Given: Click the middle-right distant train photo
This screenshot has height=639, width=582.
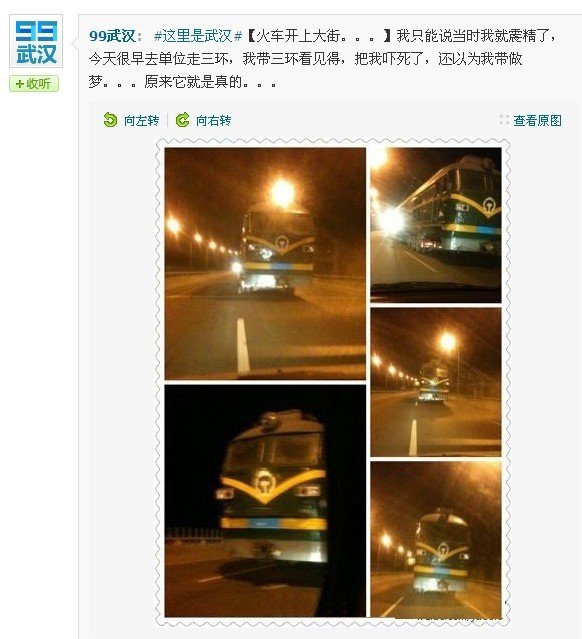Looking at the screenshot, I should [436, 382].
